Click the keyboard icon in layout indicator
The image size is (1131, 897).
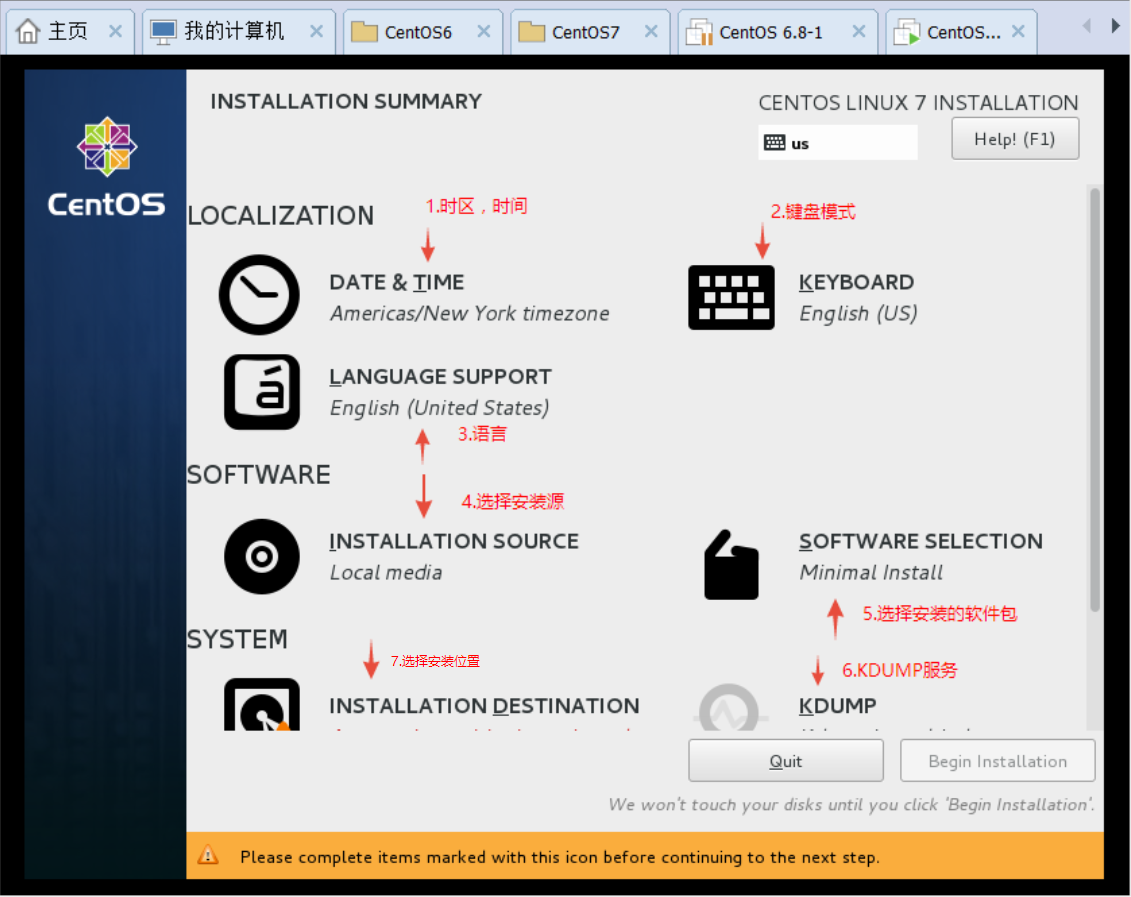click(775, 143)
